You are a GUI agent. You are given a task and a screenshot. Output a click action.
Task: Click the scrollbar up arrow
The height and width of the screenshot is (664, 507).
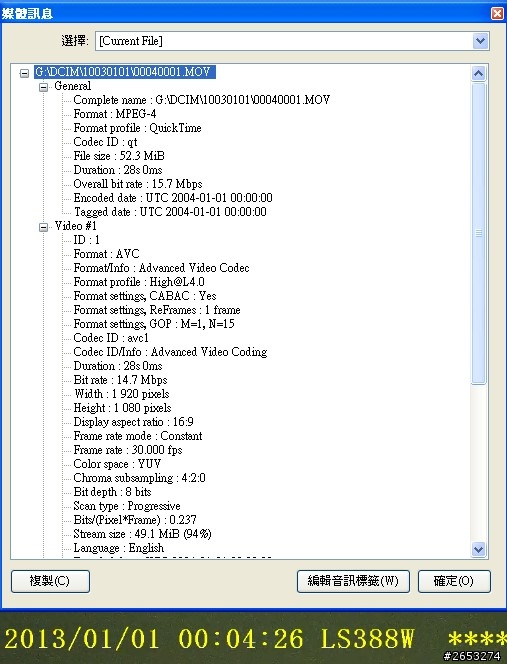pyautogui.click(x=479, y=74)
